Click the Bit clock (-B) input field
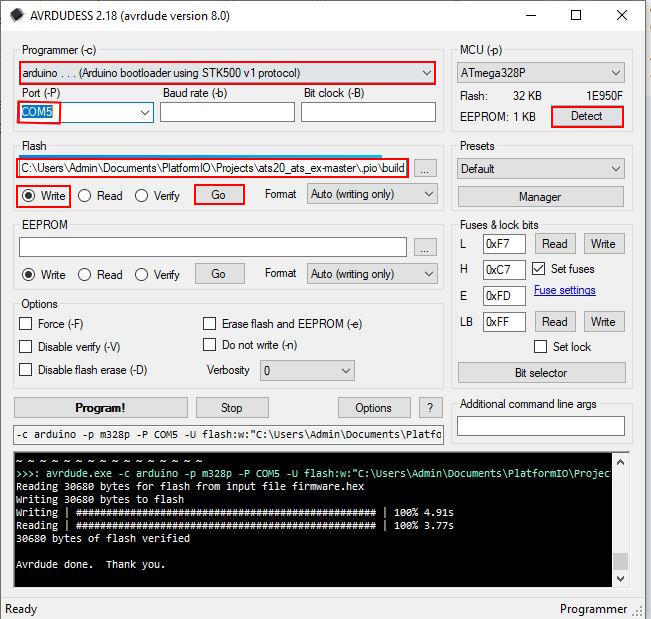This screenshot has width=651, height=619. (368, 112)
